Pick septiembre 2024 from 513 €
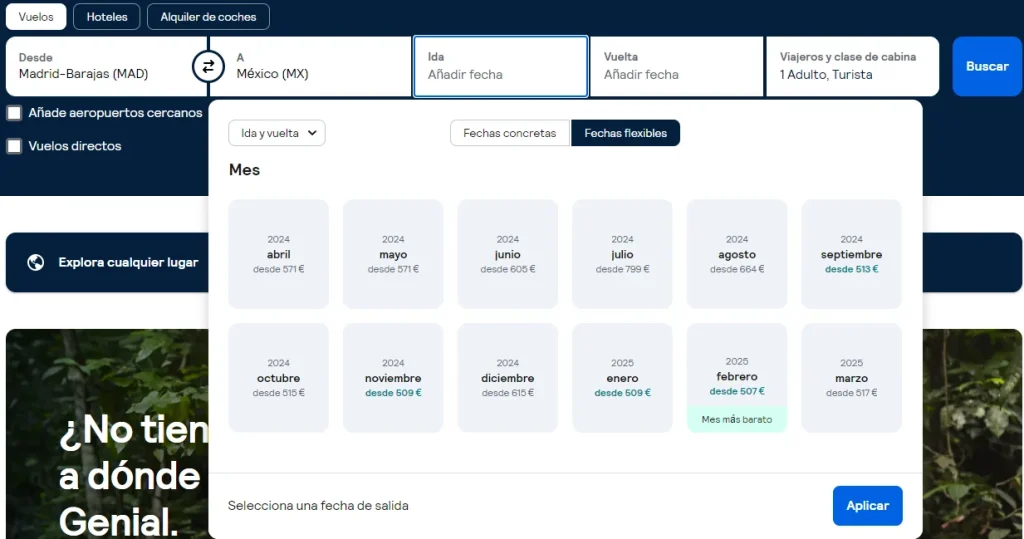Image resolution: width=1024 pixels, height=539 pixels. coord(852,254)
